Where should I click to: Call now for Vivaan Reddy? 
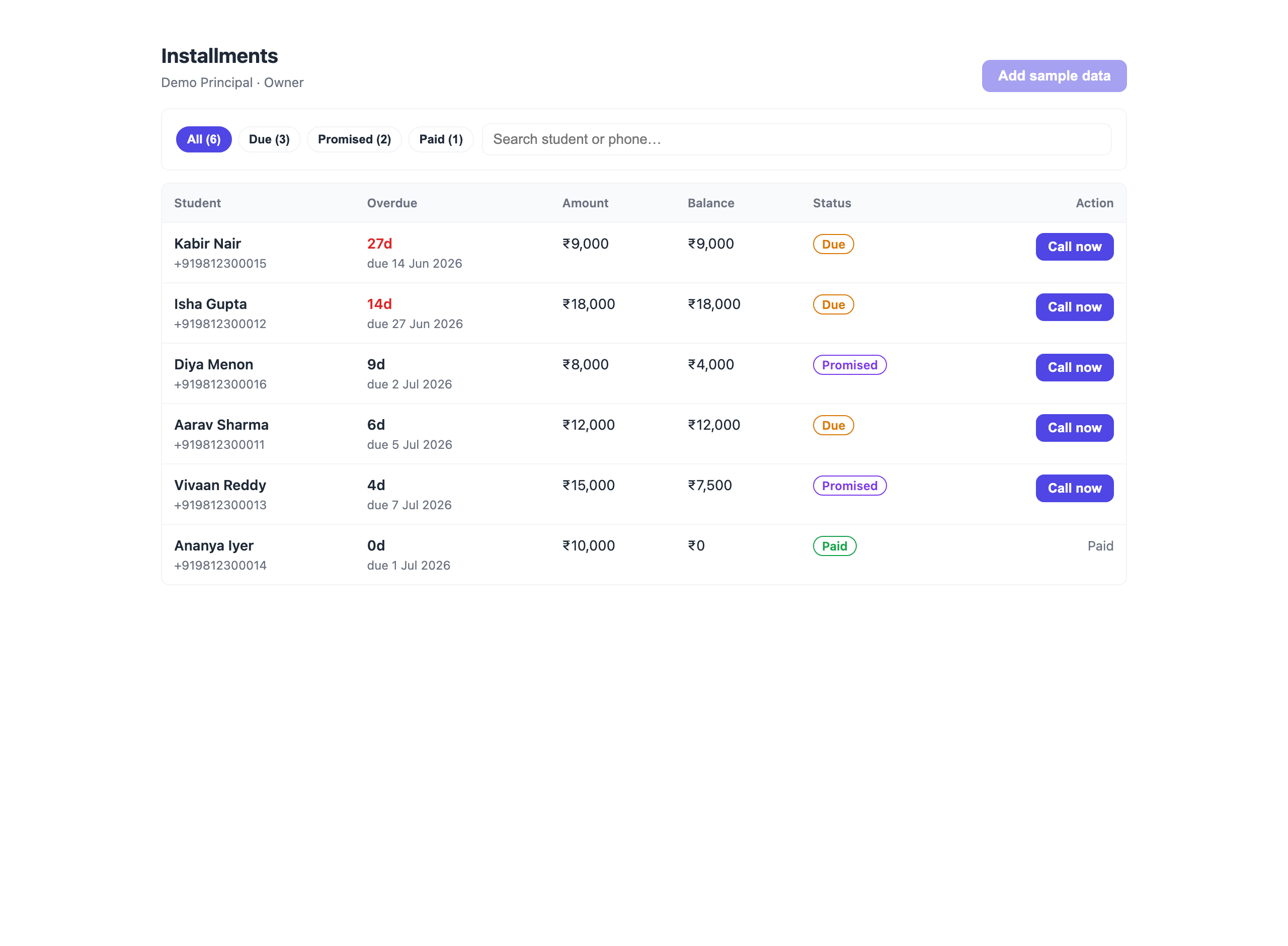1074,488
